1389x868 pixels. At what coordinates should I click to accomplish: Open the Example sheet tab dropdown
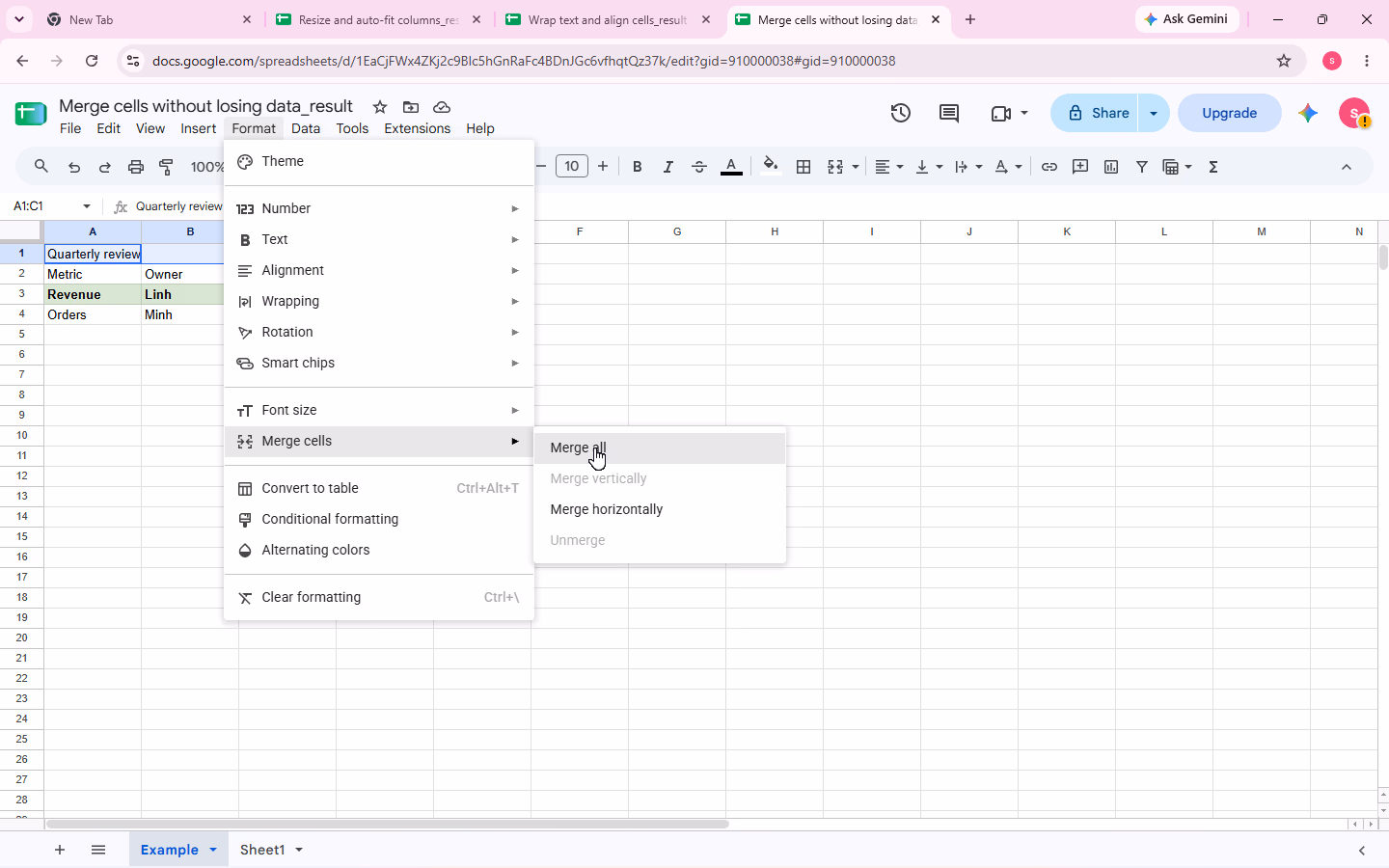click(x=213, y=850)
